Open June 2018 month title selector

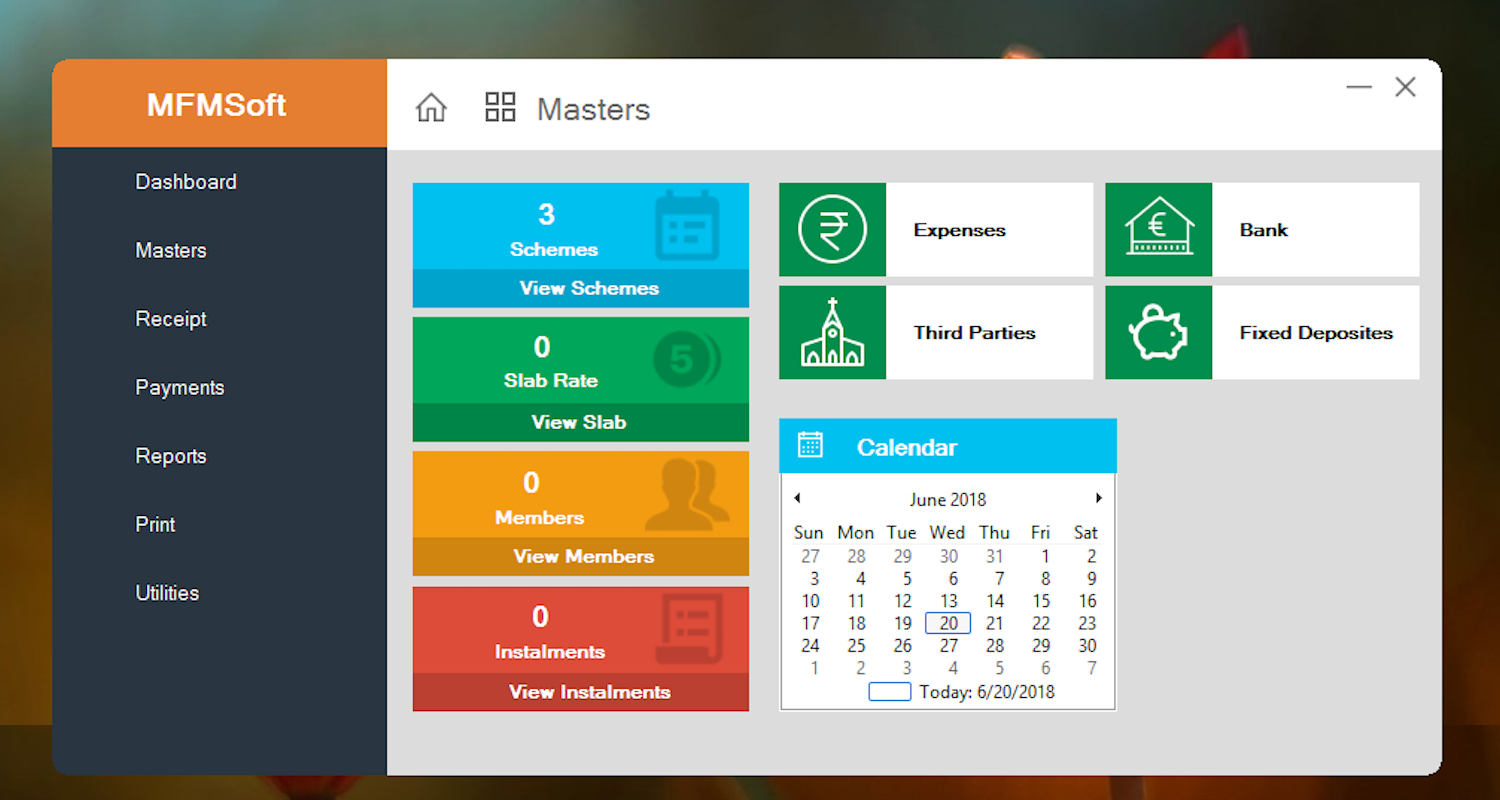click(947, 499)
